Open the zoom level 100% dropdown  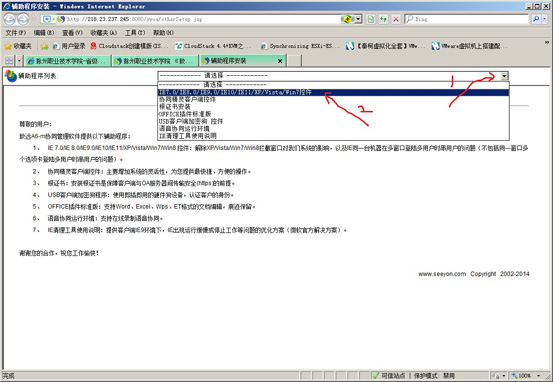pos(539,376)
